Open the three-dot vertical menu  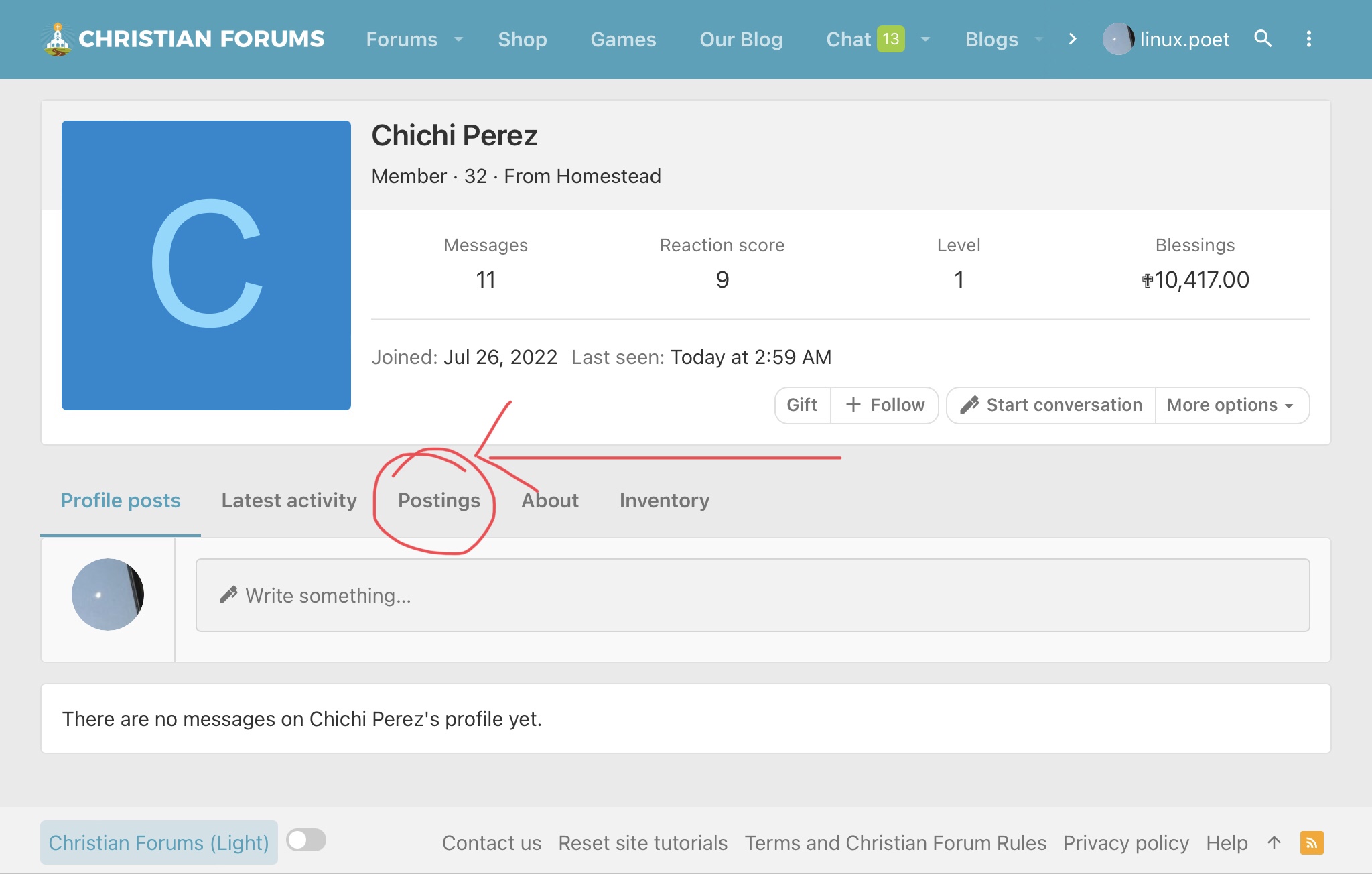(x=1308, y=39)
